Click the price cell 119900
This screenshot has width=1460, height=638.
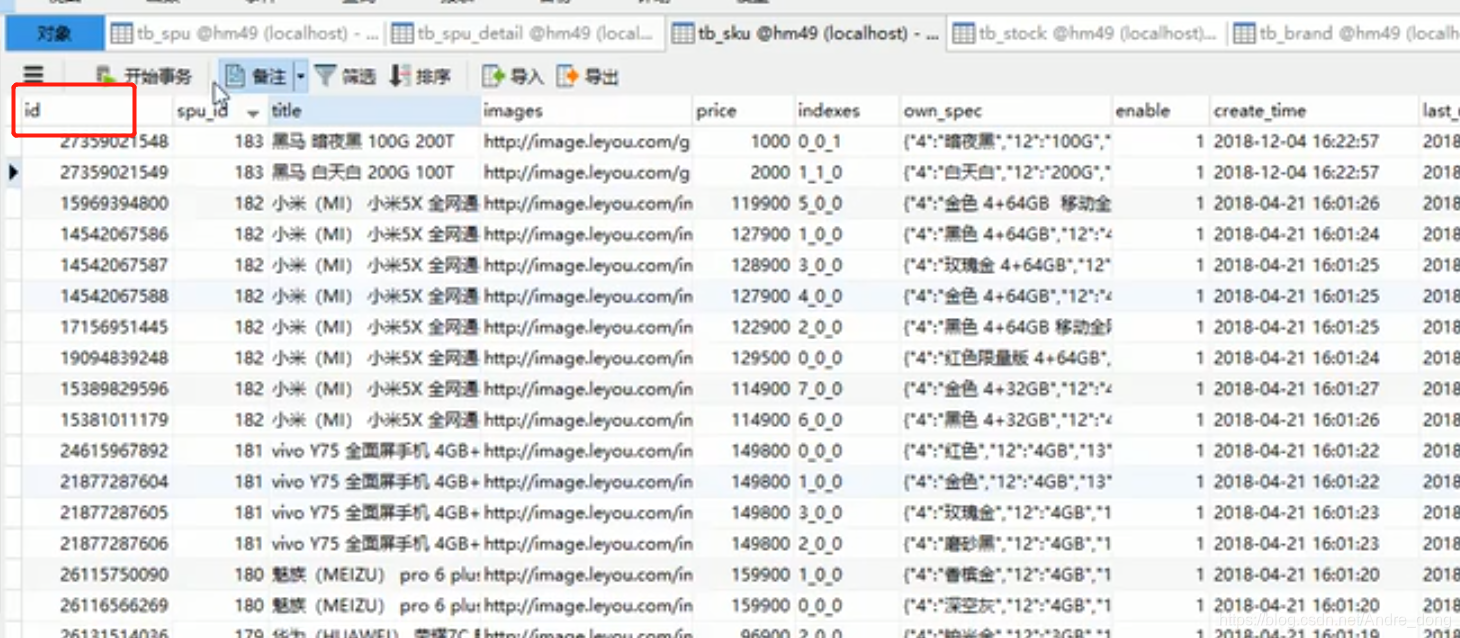click(x=743, y=203)
